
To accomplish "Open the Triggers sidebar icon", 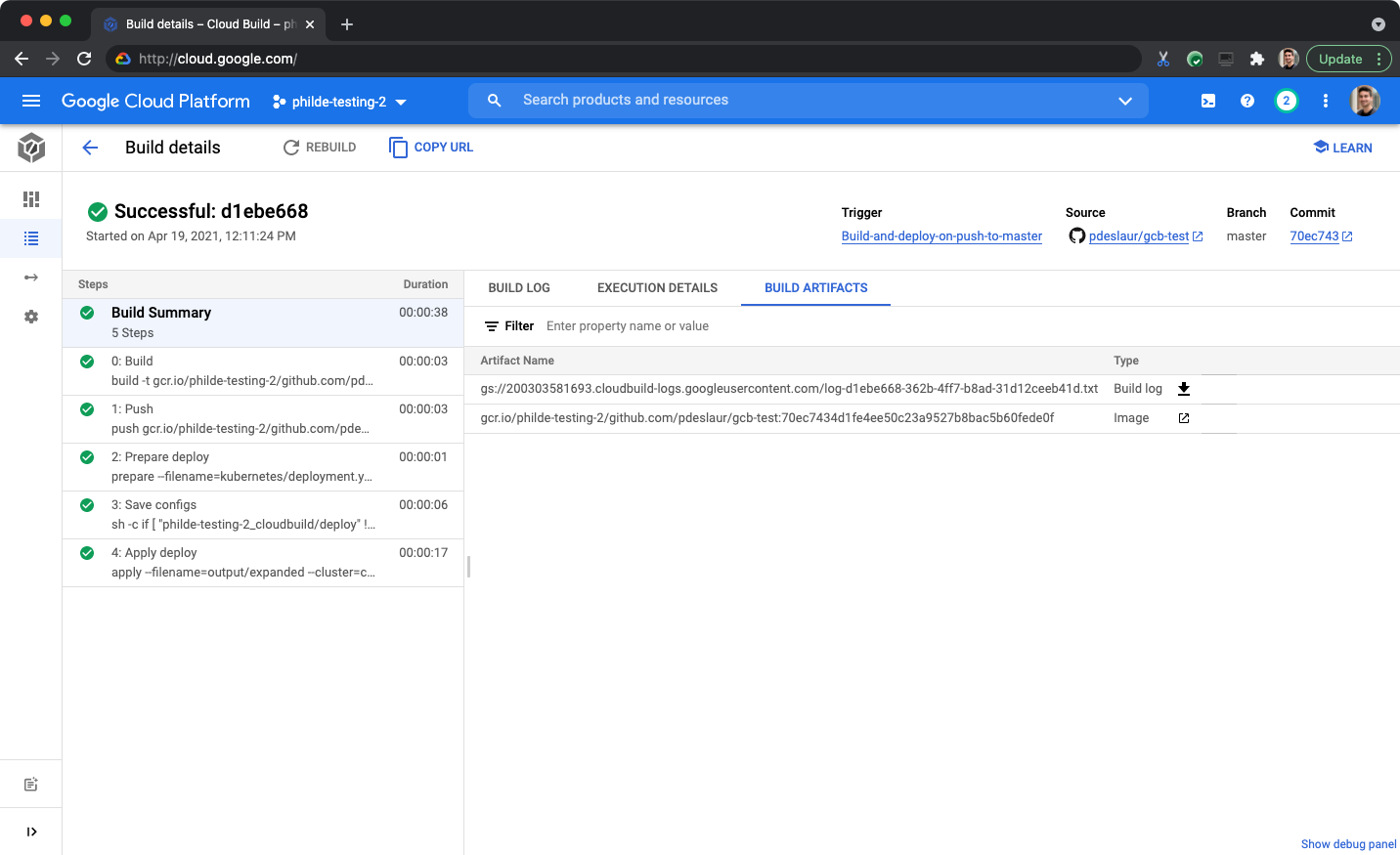I will 31,278.
